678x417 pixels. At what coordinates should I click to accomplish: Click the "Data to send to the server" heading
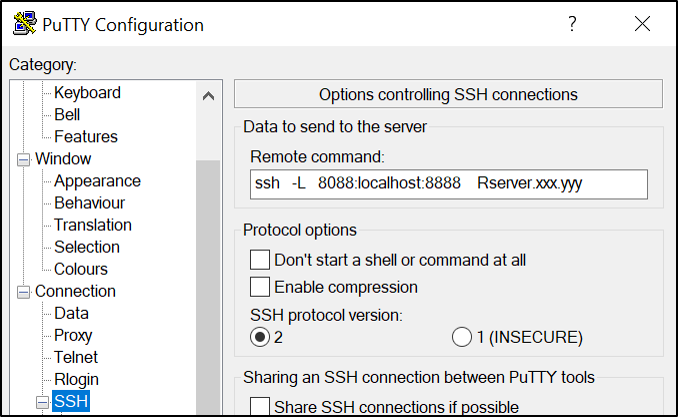pos(335,127)
